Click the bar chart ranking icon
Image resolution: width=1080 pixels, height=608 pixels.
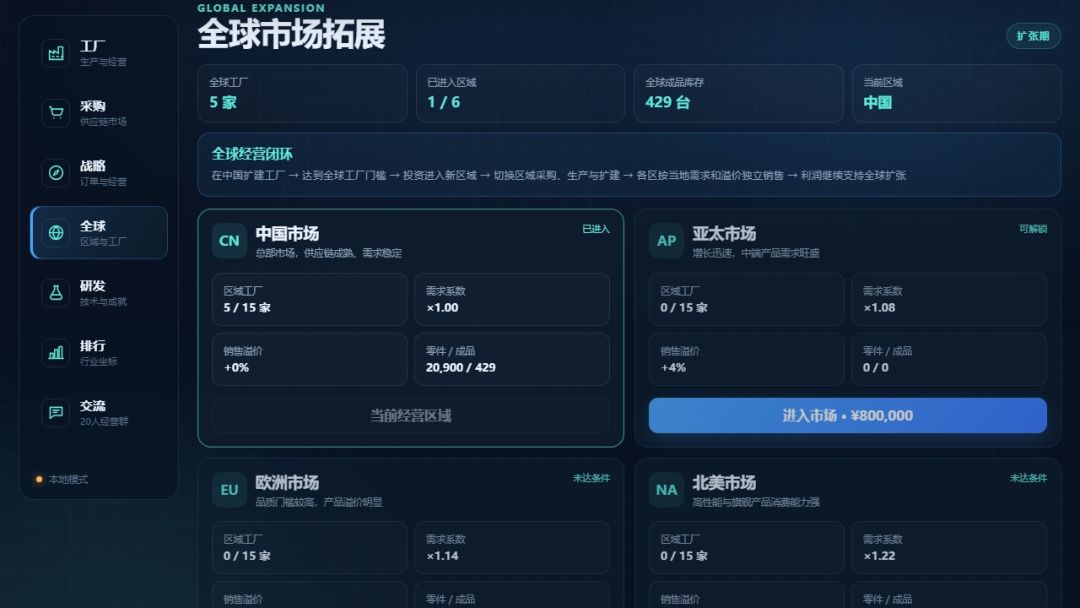[x=56, y=353]
